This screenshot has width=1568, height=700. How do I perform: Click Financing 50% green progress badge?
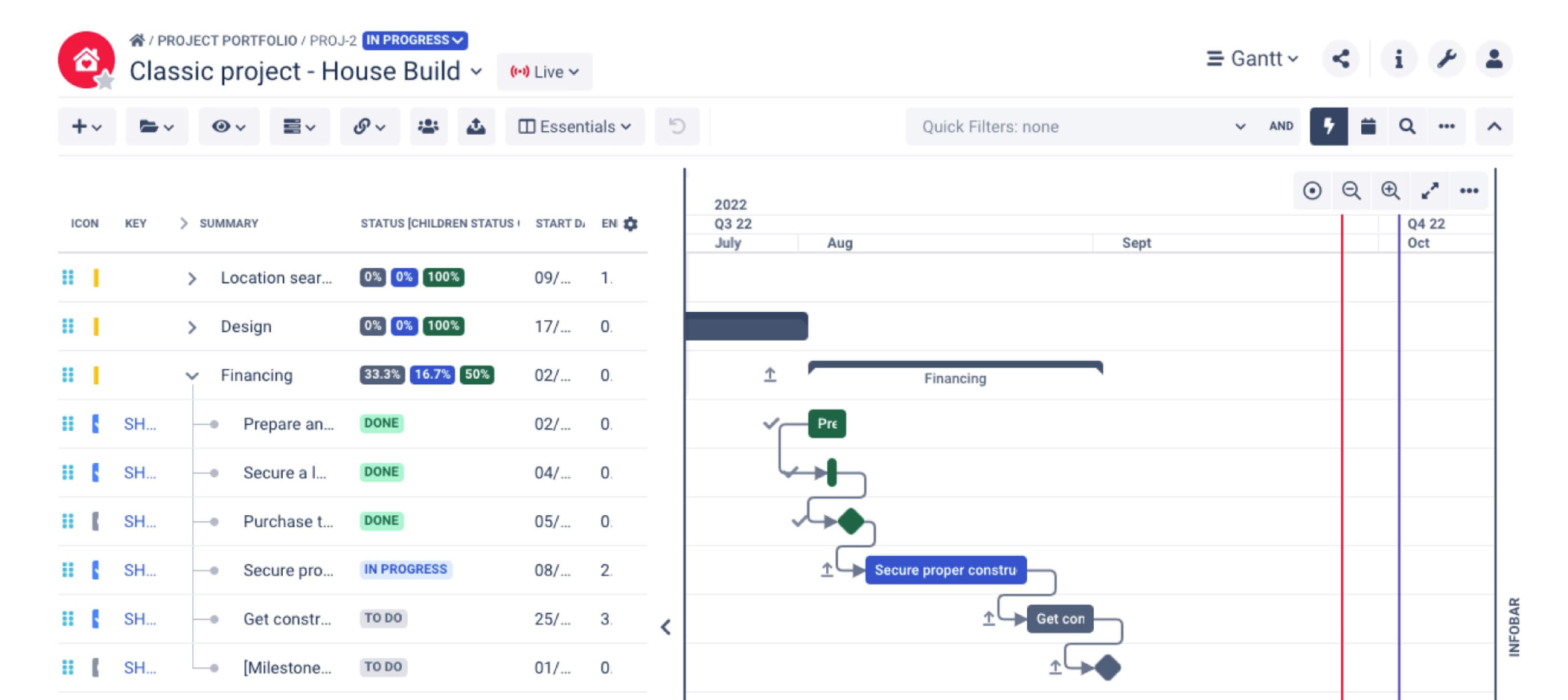coord(477,375)
